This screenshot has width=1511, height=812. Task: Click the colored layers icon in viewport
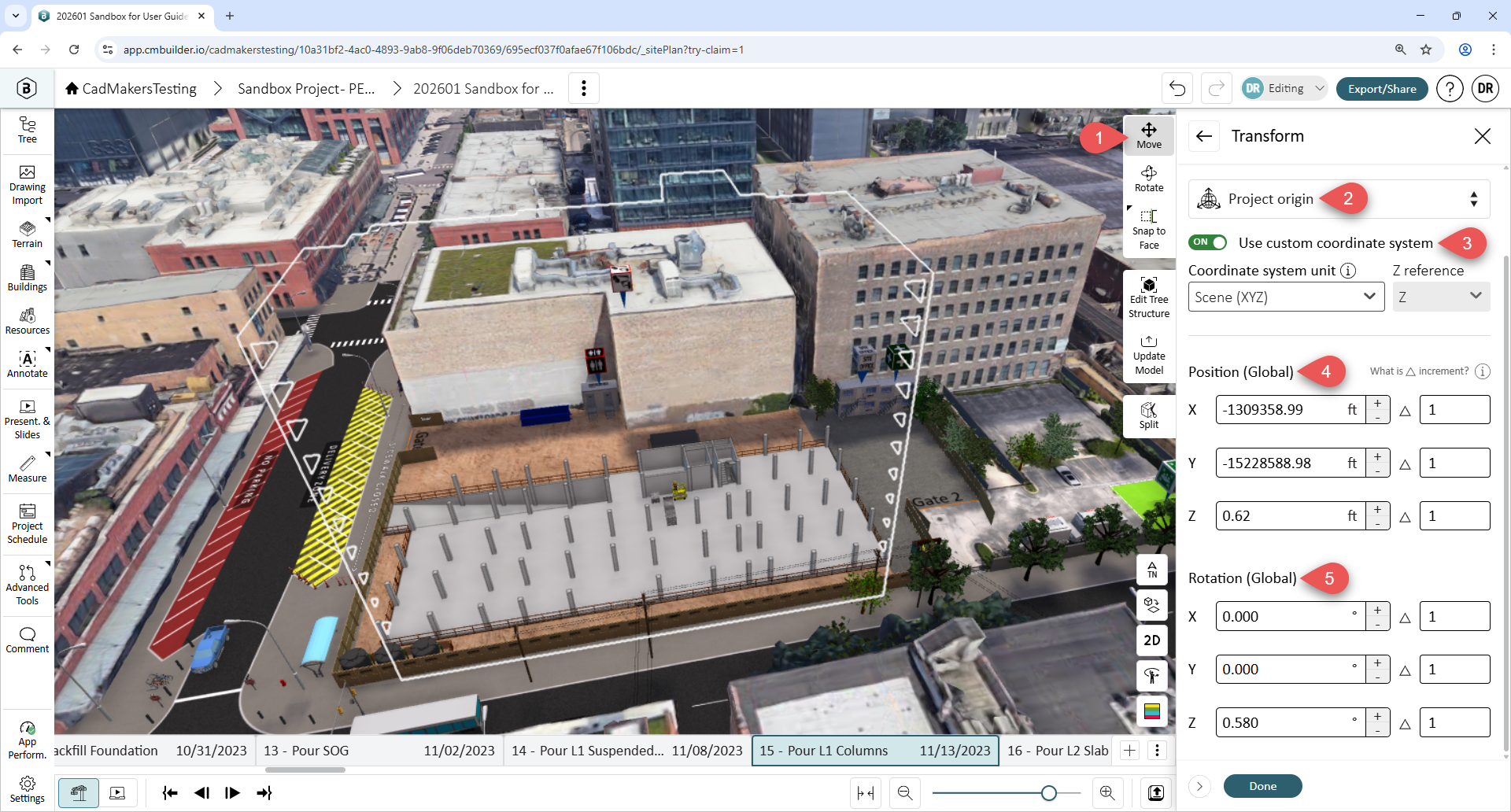coord(1152,711)
